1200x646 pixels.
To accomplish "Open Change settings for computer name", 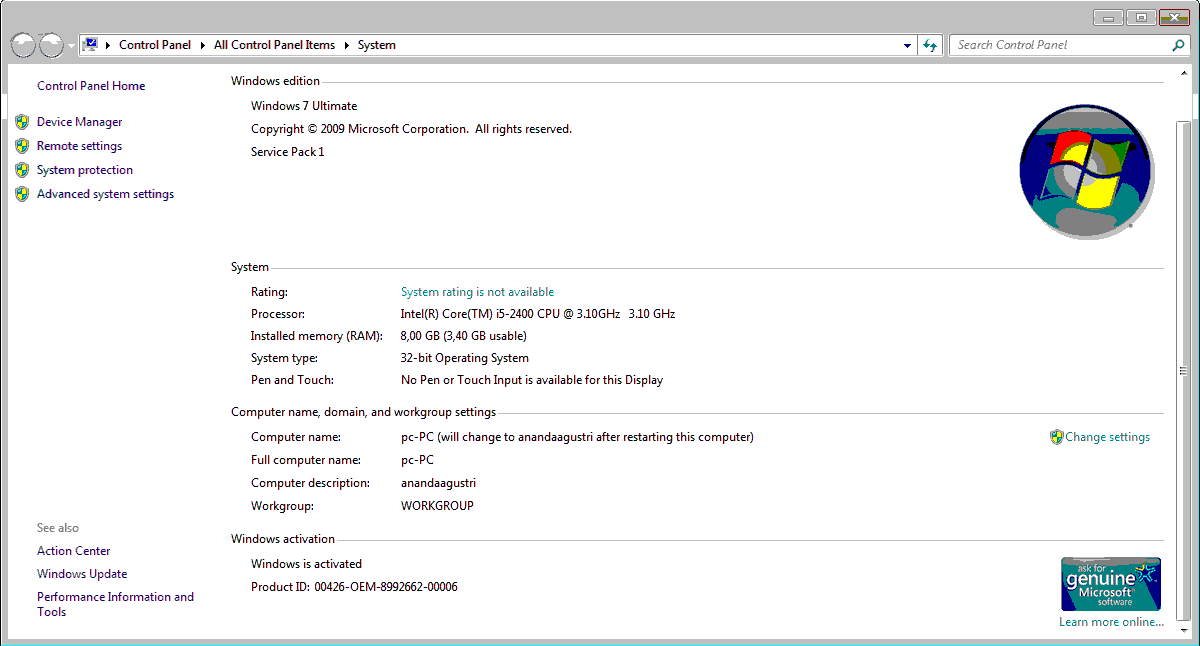I will pos(1107,437).
